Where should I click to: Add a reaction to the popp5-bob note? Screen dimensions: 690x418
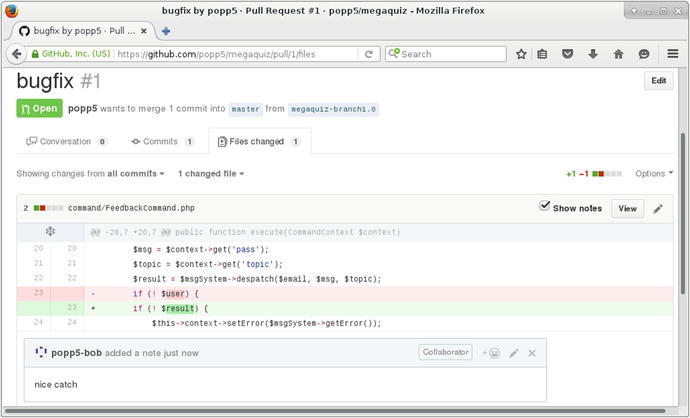tap(491, 353)
